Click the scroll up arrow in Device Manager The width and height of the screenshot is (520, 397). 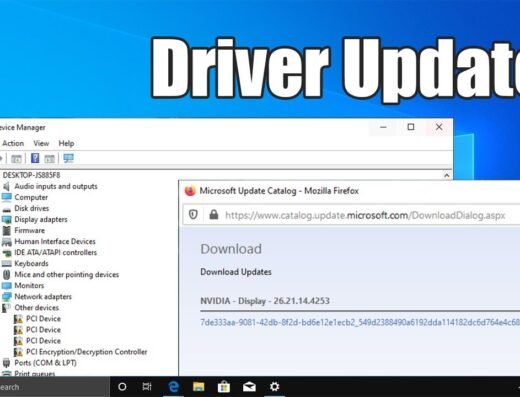click(x=447, y=175)
